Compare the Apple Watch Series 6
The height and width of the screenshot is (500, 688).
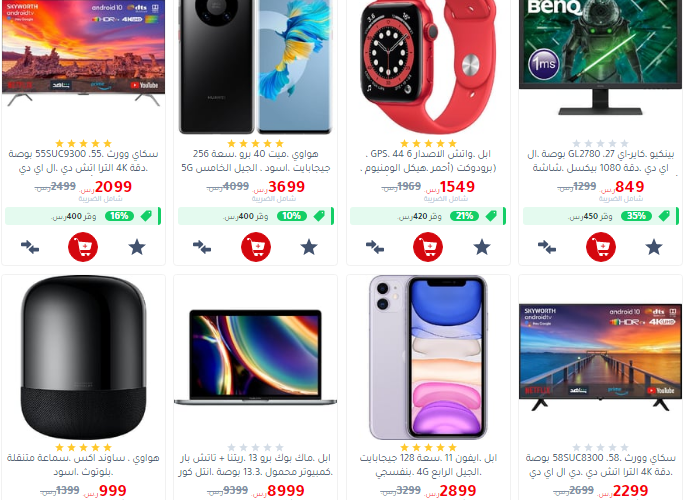[375, 247]
